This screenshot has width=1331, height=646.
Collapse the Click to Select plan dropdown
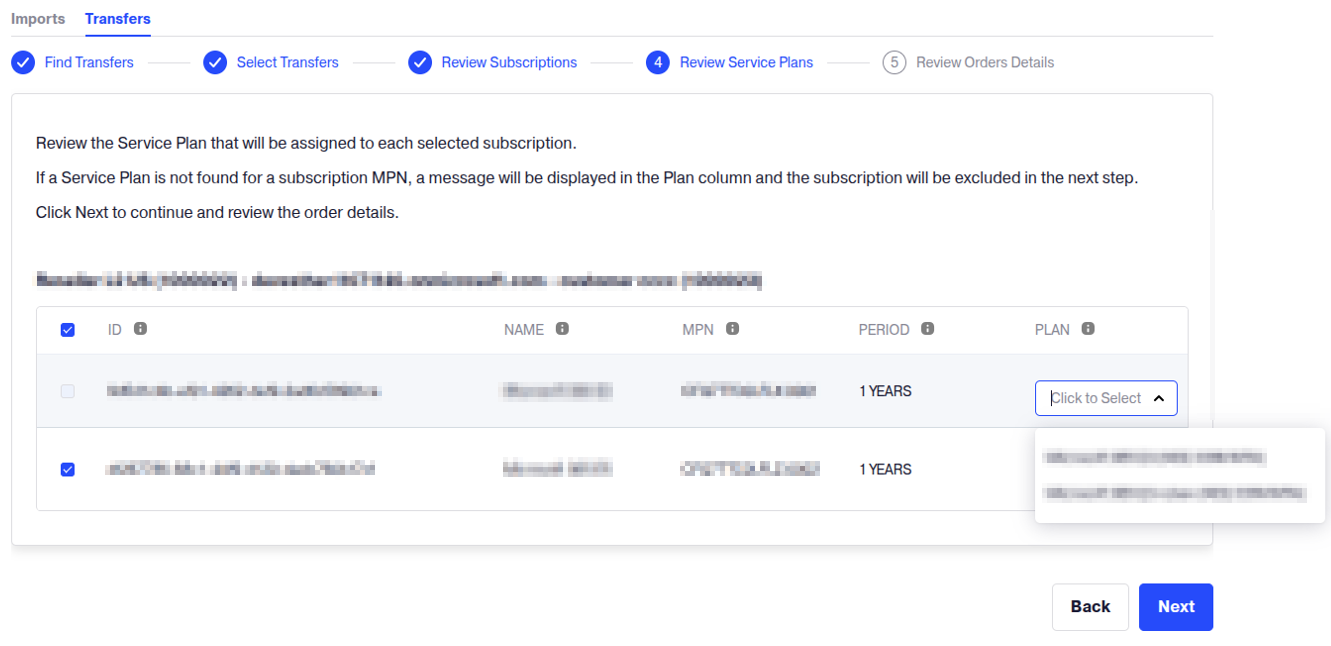(1158, 398)
